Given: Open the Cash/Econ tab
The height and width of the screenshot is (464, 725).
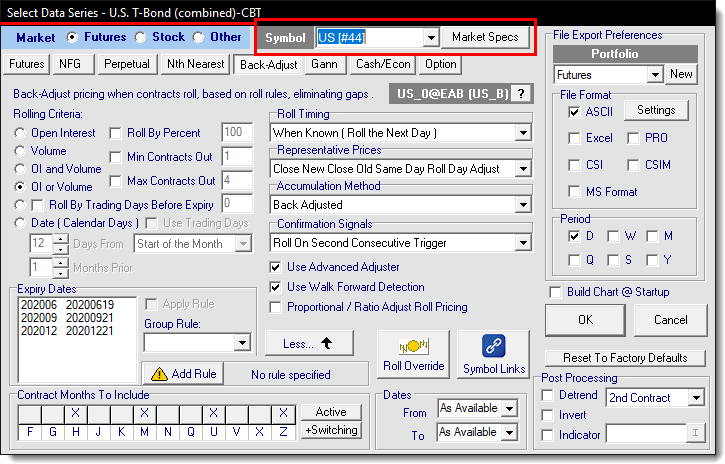Looking at the screenshot, I should coord(382,64).
